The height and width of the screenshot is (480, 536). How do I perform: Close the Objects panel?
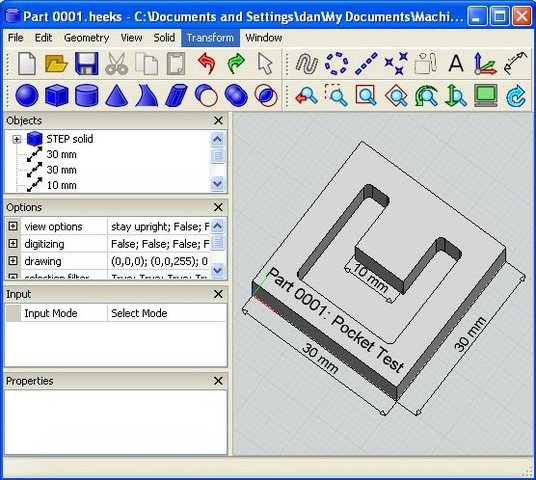pos(218,120)
